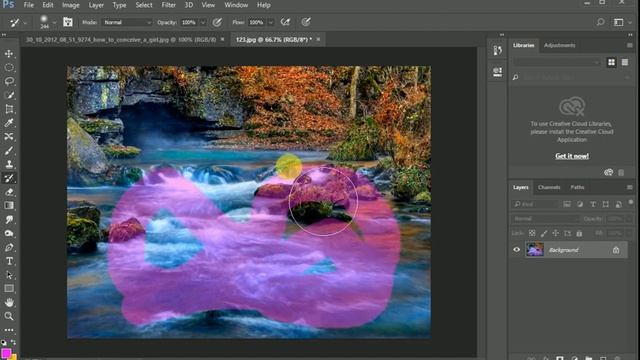Toggle lock image pixels
This screenshot has width=640, height=360.
pos(544,233)
